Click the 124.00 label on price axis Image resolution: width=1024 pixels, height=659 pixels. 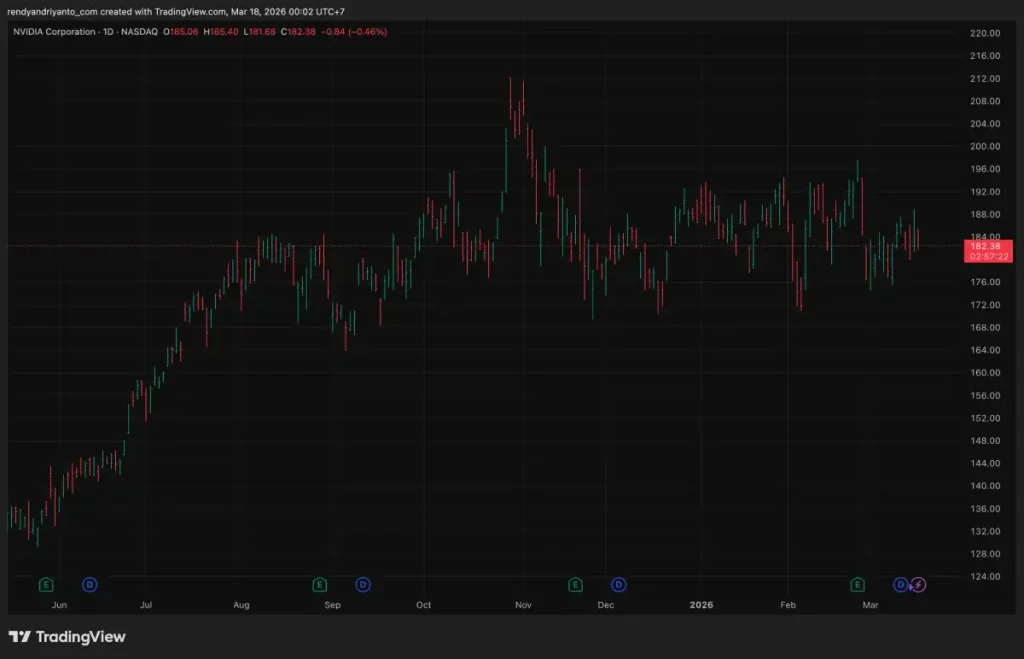point(984,576)
